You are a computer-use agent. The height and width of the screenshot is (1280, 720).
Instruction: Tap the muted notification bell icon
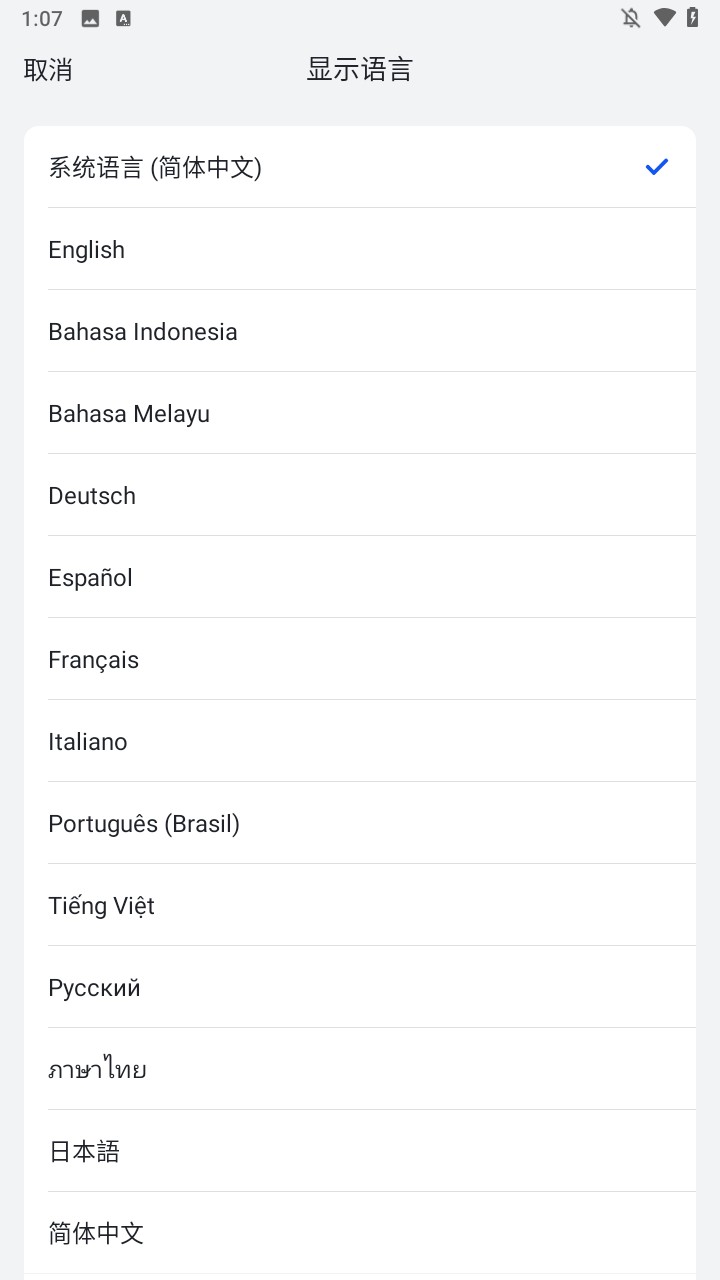[631, 18]
